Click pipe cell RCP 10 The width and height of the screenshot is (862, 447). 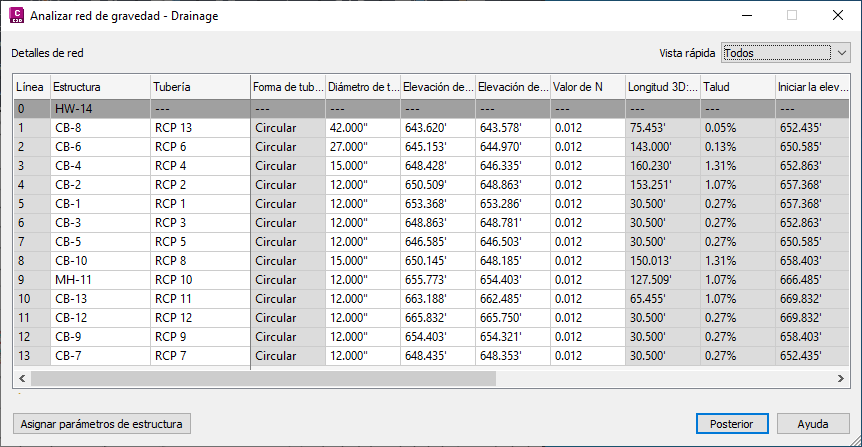(x=200, y=279)
